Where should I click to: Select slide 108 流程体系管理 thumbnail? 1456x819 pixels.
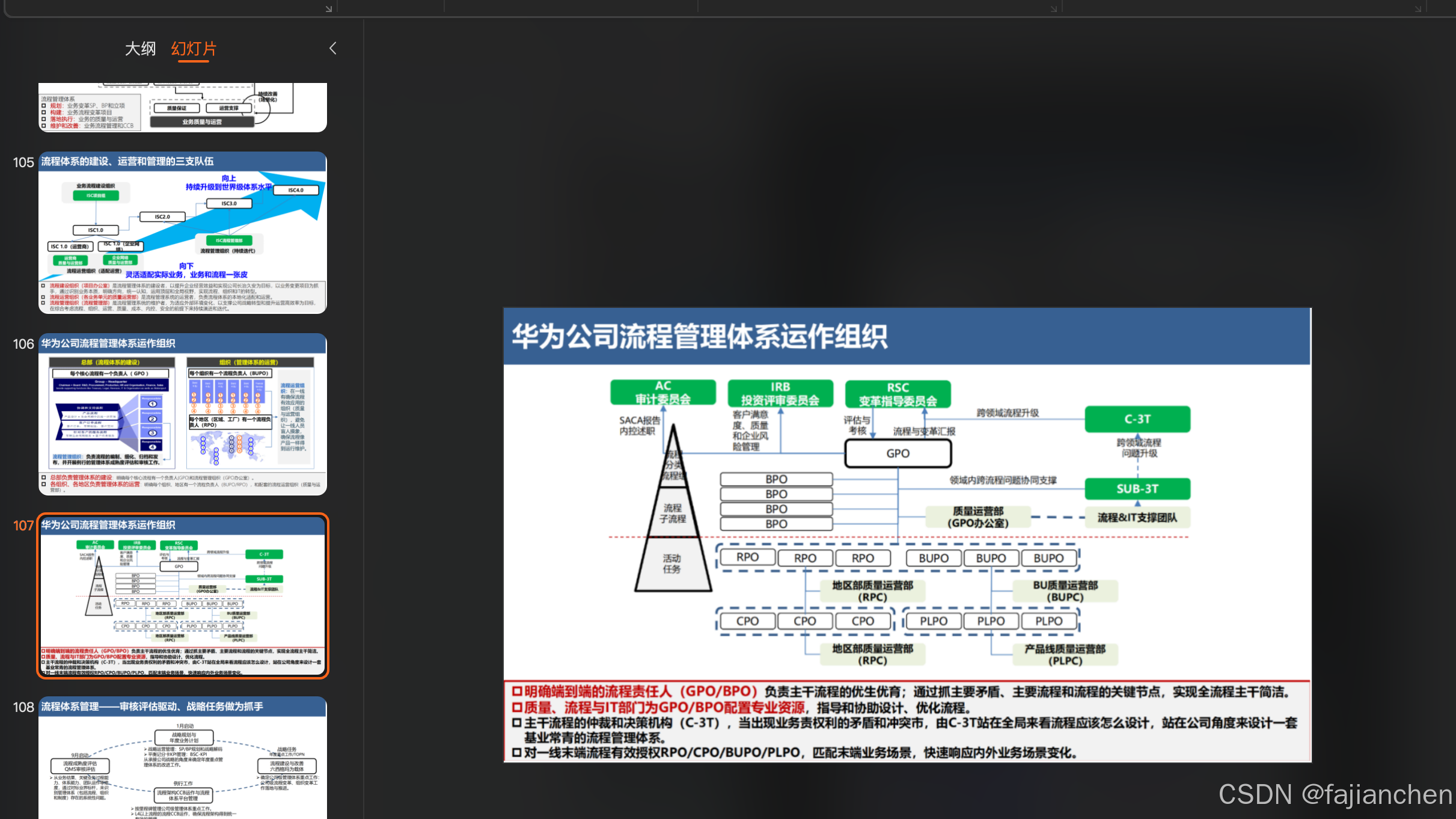click(x=183, y=759)
